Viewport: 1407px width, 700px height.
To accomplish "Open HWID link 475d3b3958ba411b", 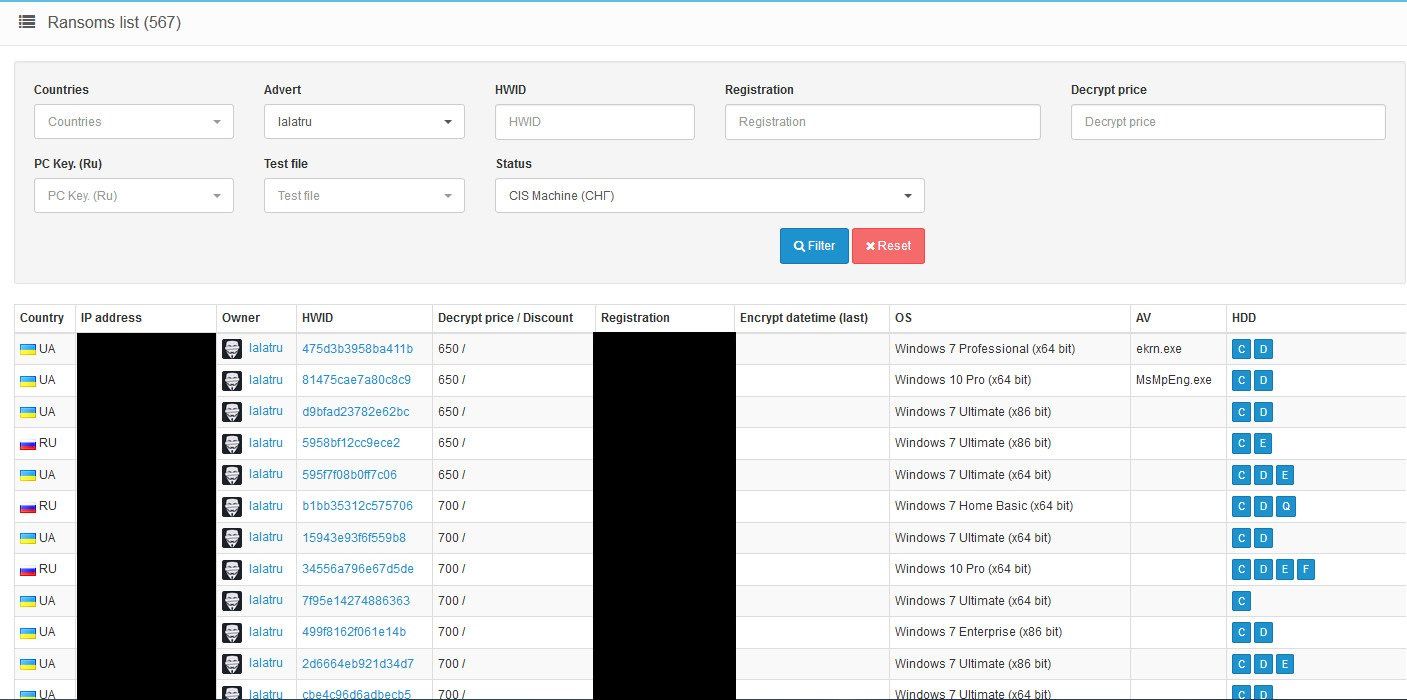I will (357, 349).
